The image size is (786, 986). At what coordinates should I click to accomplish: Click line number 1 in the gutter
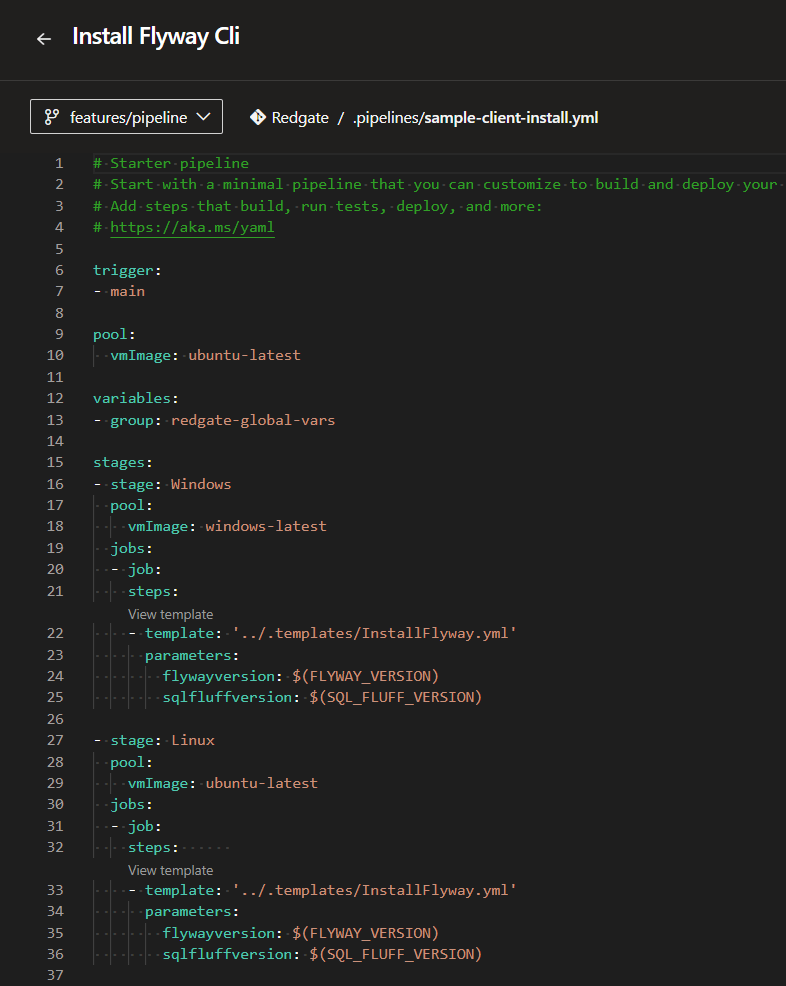tap(58, 162)
